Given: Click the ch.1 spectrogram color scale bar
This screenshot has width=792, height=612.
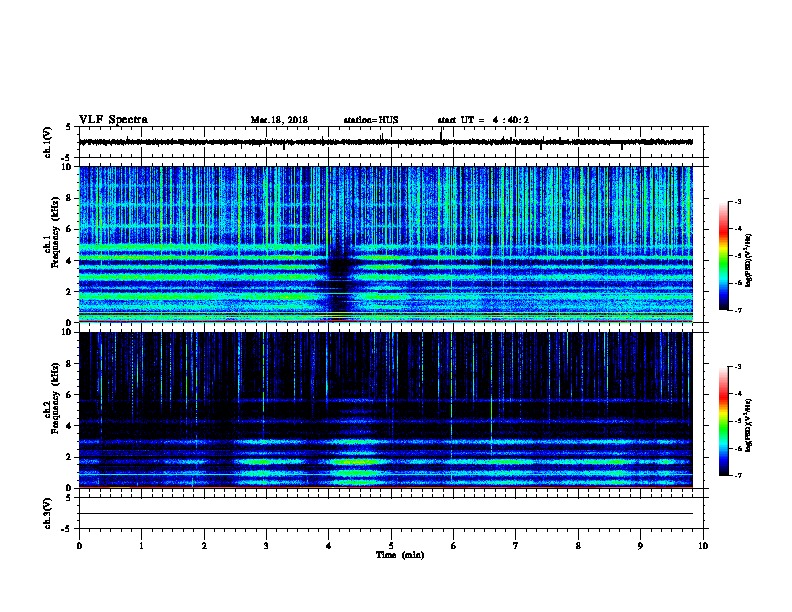Looking at the screenshot, I should pyautogui.click(x=723, y=256).
